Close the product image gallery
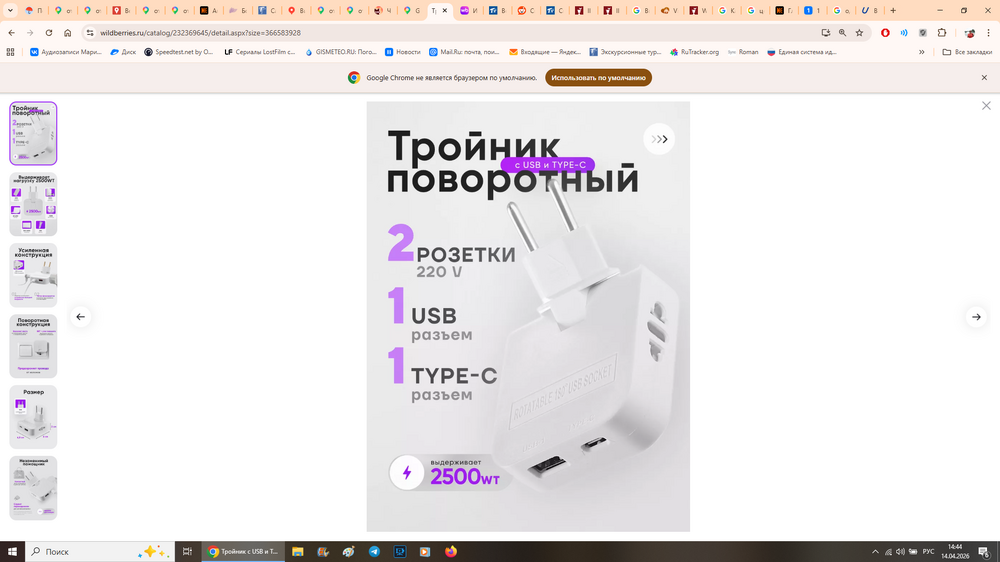 [x=986, y=106]
